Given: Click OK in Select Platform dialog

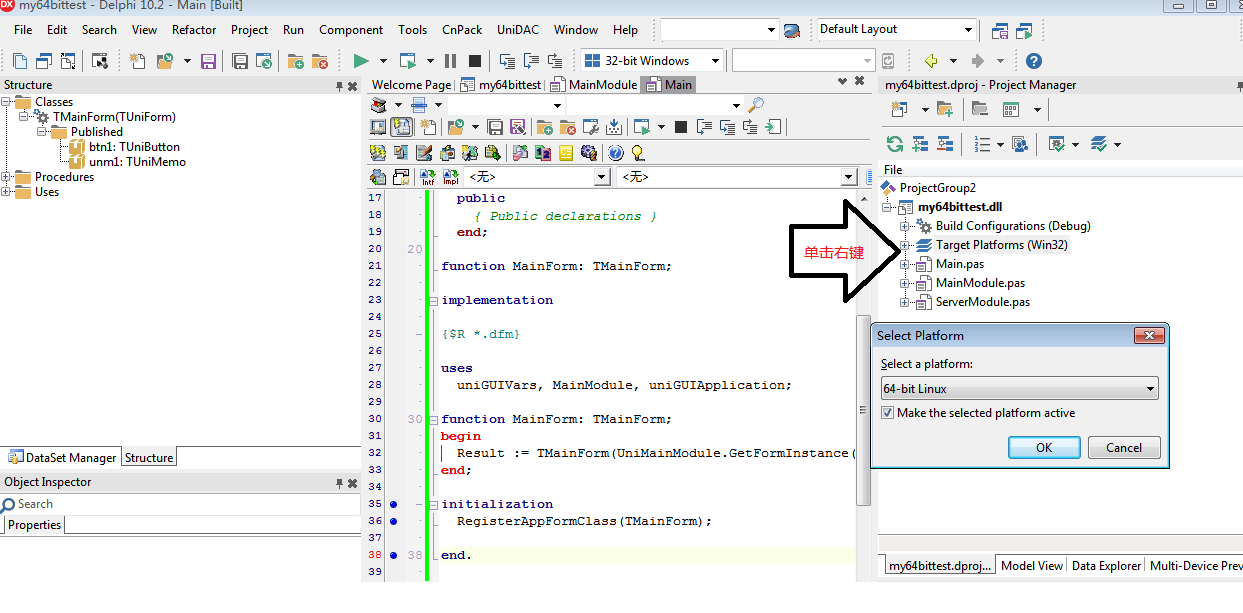Looking at the screenshot, I should (1044, 447).
